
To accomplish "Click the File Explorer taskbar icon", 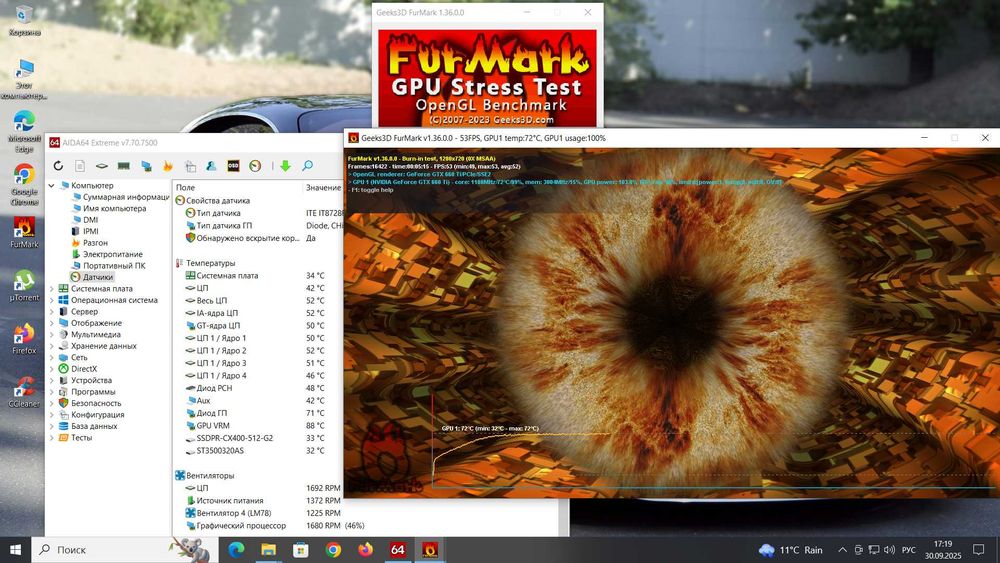I will coord(268,550).
